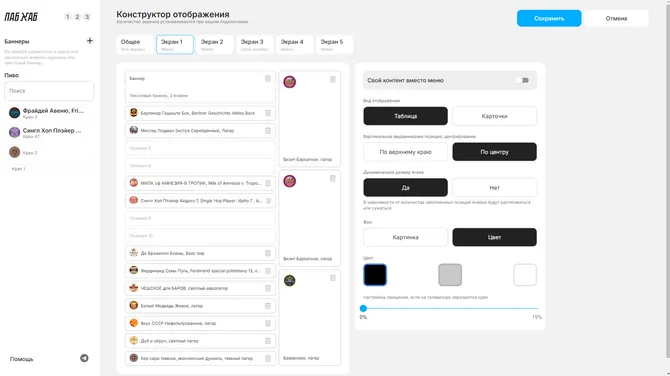This screenshot has width=670, height=376.
Task: Click the Баварское card round logo
Action: (290, 280)
